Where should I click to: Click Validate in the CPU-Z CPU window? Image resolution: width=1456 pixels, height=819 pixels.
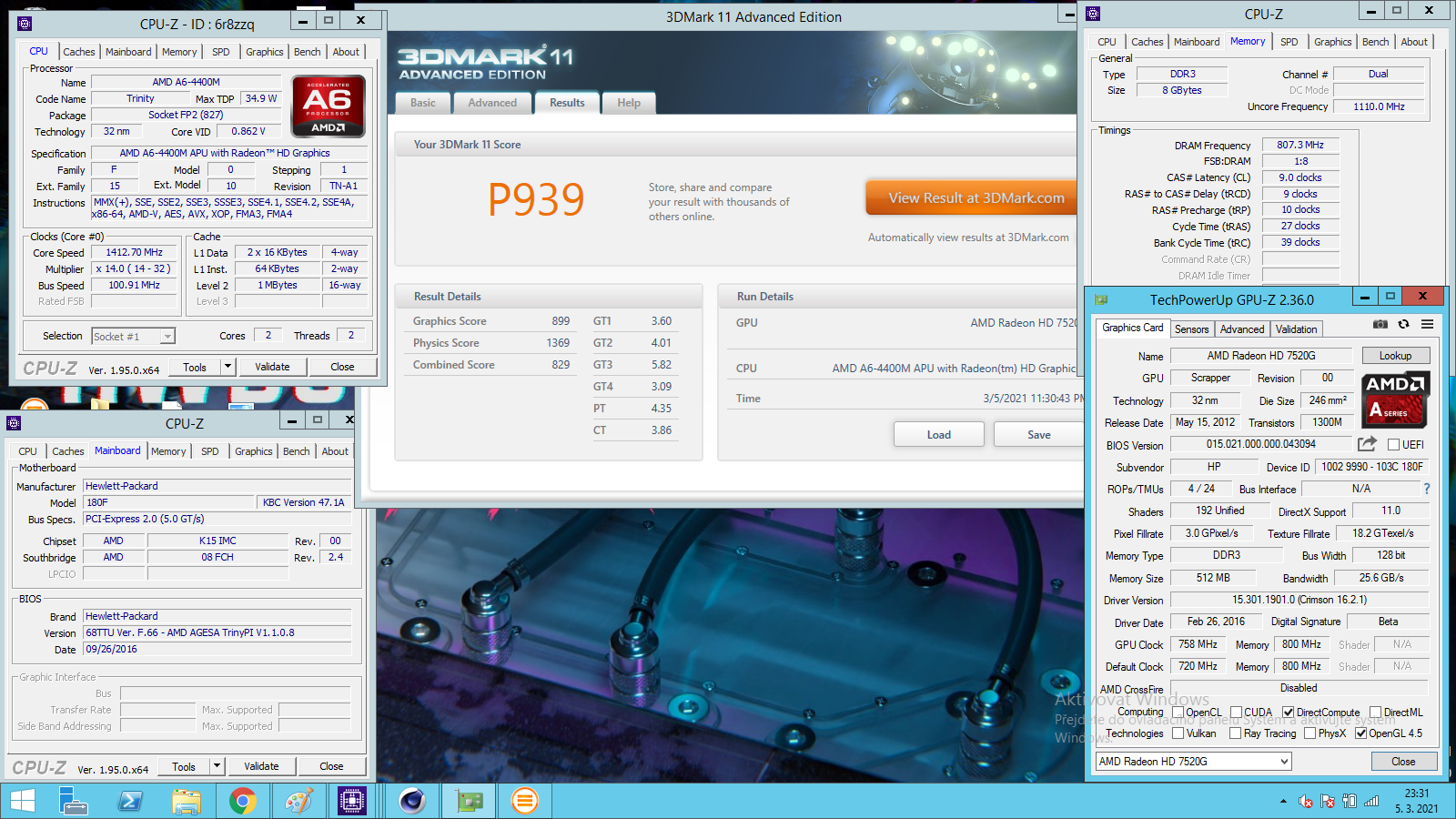click(x=272, y=367)
